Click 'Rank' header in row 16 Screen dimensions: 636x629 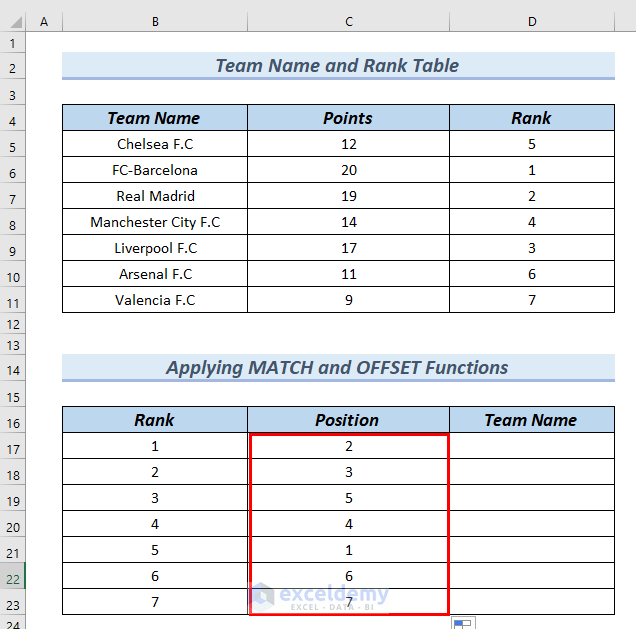(x=155, y=420)
